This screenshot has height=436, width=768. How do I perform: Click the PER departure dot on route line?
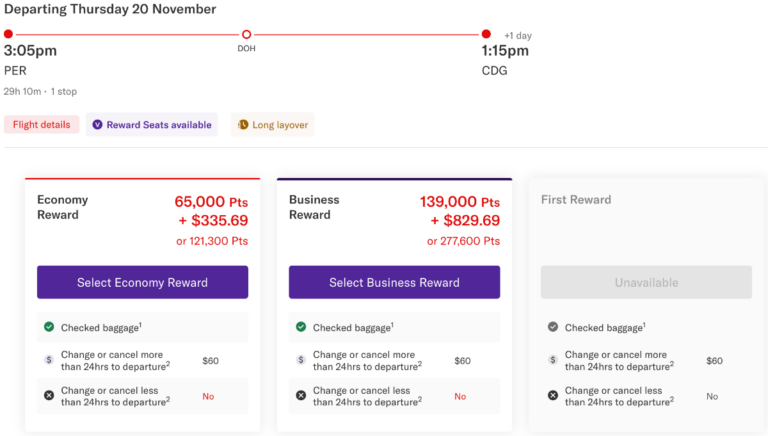tap(8, 34)
